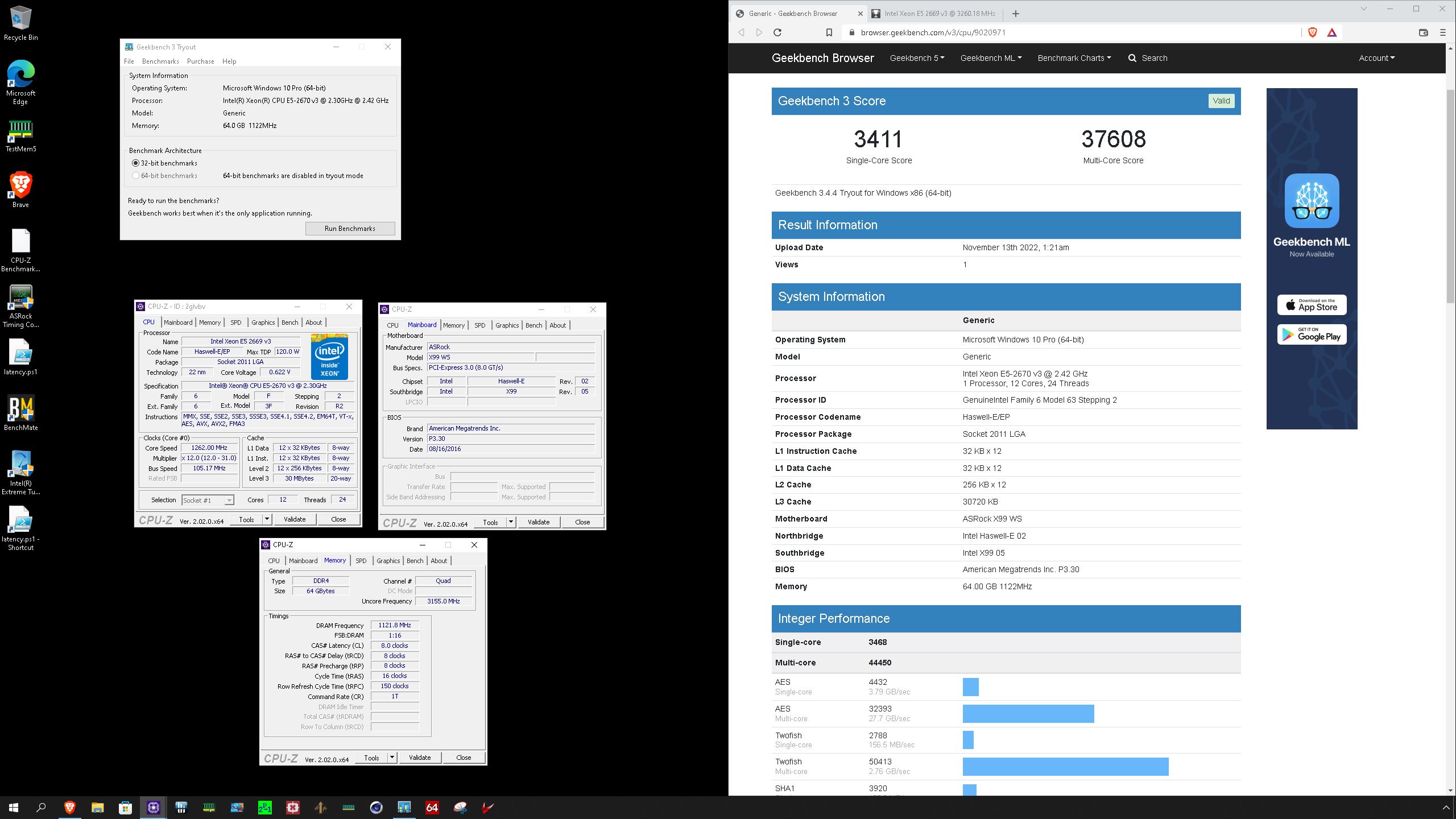
Task: Open Brave Wallet icon
Action: pos(1424,32)
